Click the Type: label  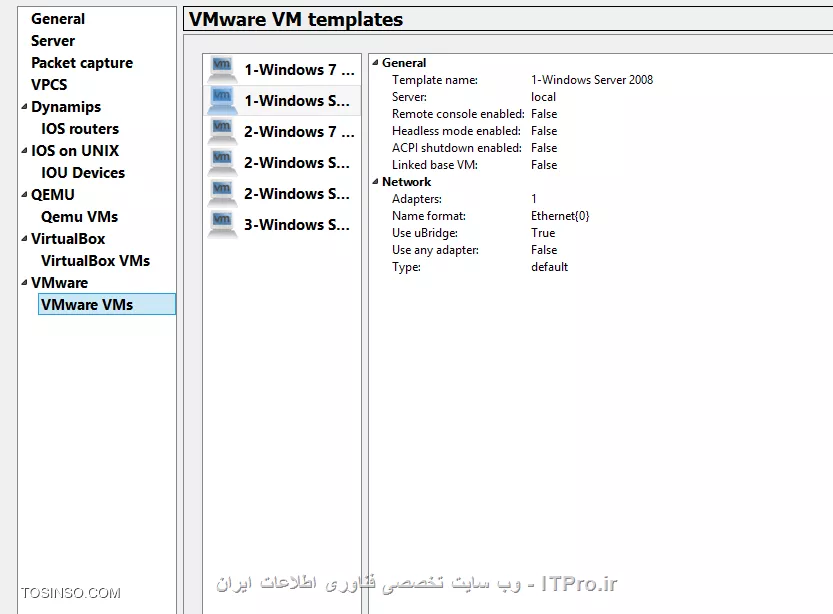tap(406, 267)
